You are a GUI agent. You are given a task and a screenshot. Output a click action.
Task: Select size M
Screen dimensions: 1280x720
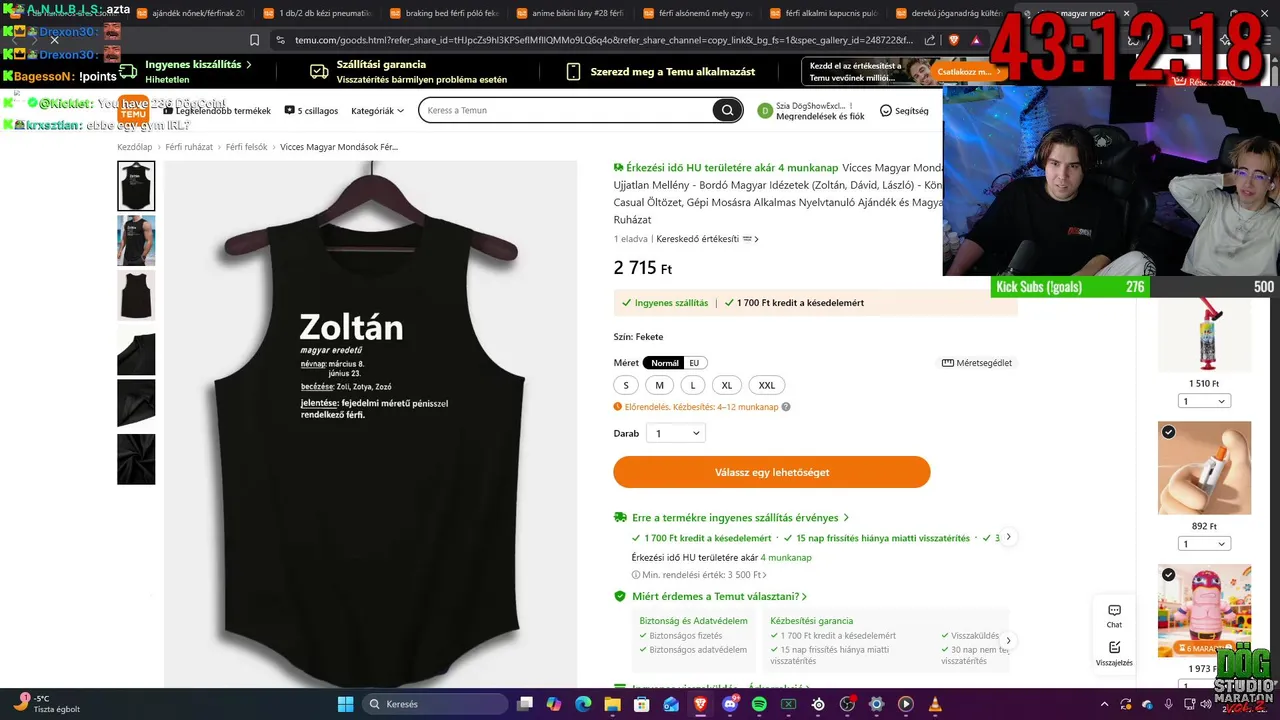click(659, 385)
